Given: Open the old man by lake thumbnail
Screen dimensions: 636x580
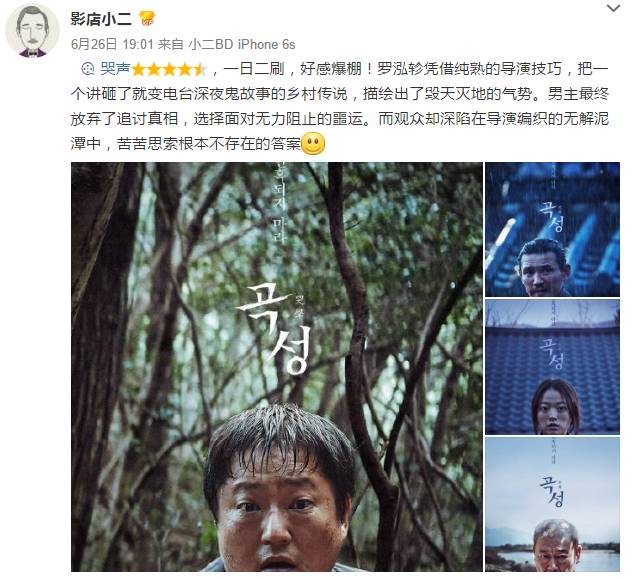Looking at the screenshot, I should pos(552,505).
